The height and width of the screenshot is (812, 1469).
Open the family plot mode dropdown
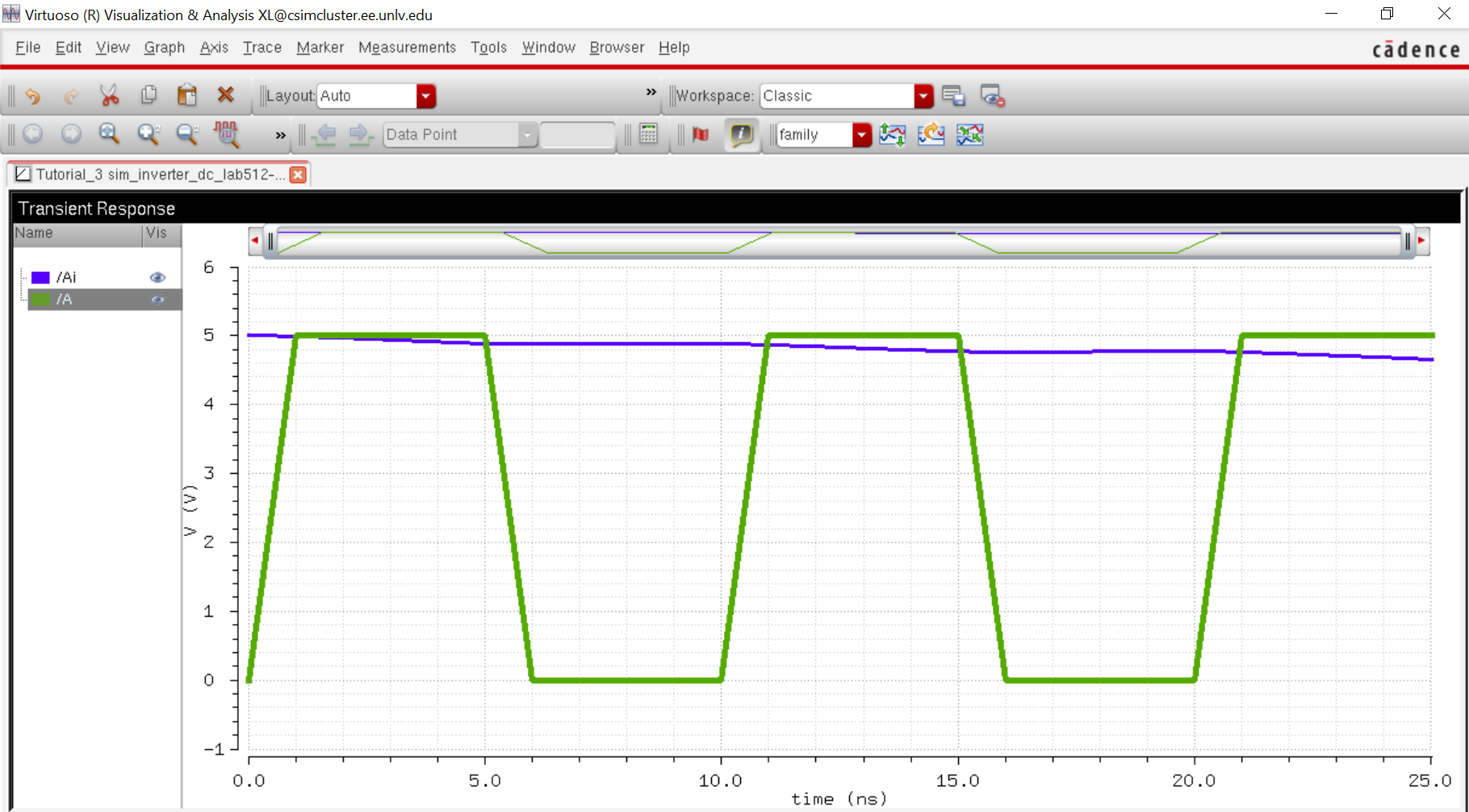[862, 135]
